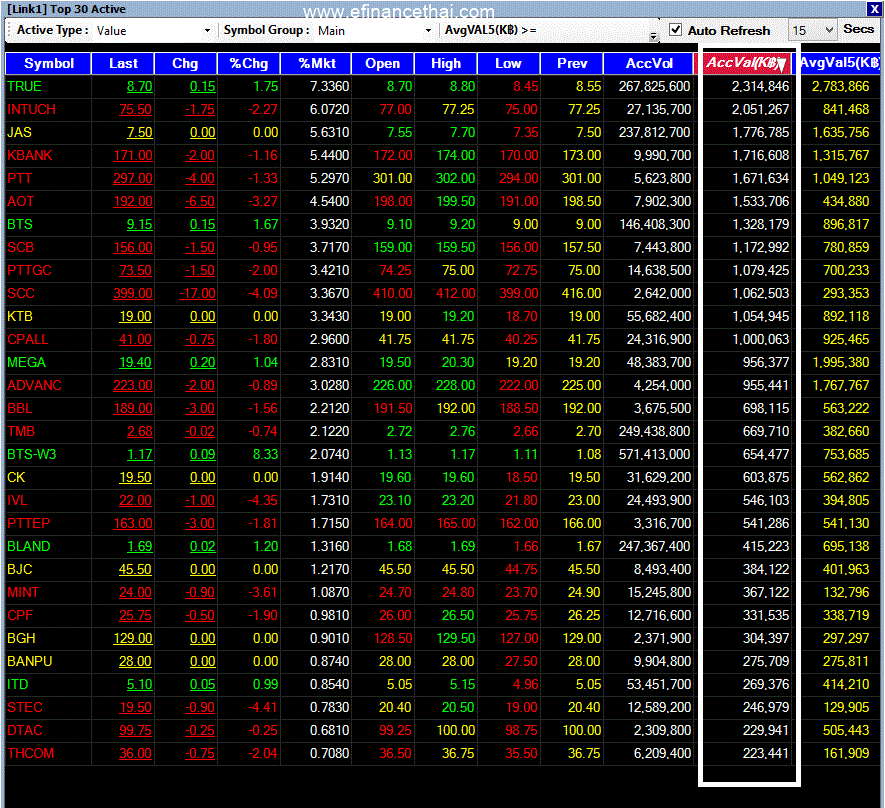885x808 pixels.
Task: Select the ITD symbol
Action: pyautogui.click(x=17, y=684)
